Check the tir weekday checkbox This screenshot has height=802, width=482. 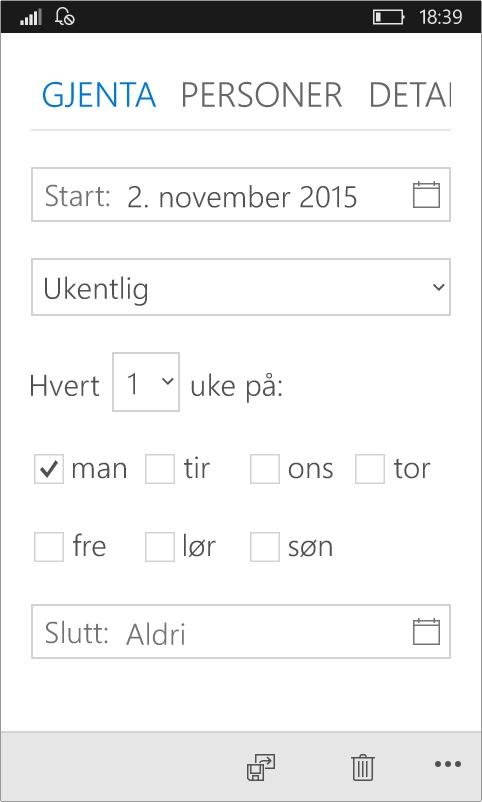click(x=160, y=469)
